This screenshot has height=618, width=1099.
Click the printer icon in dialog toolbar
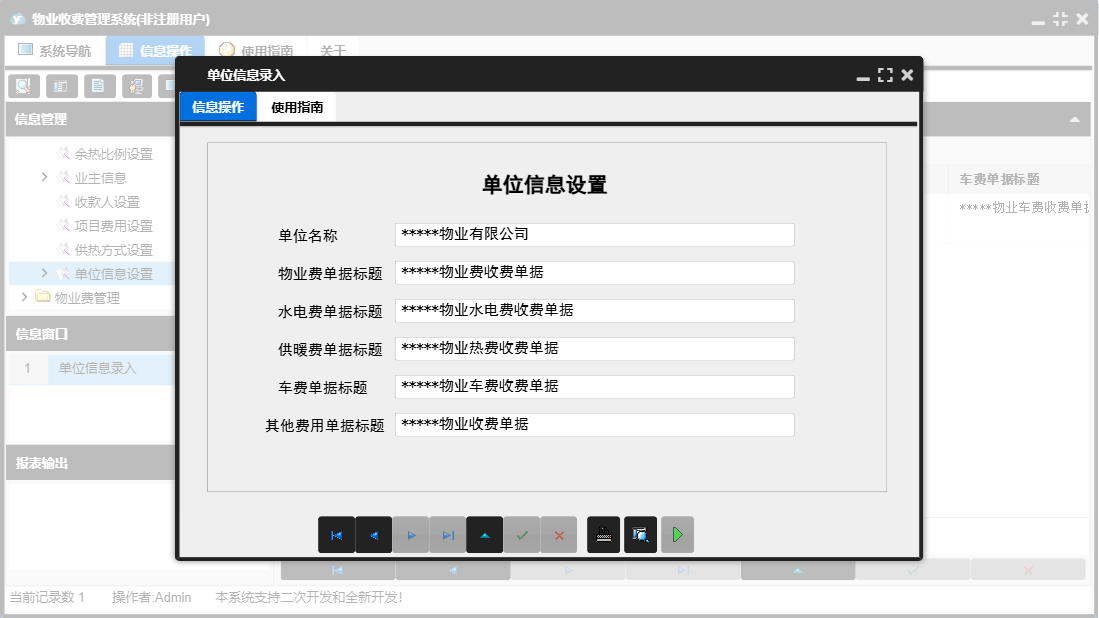603,535
